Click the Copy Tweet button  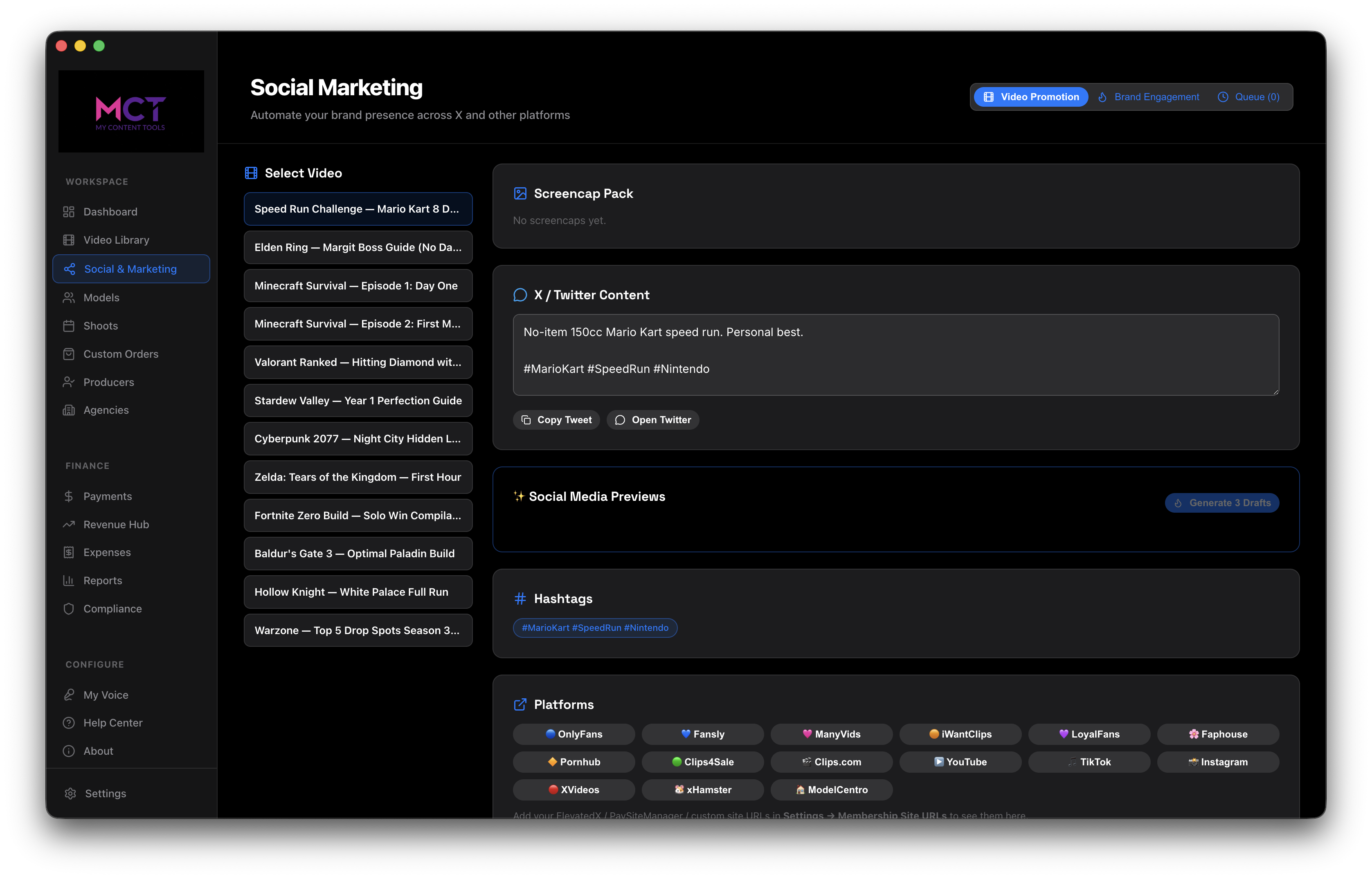556,419
